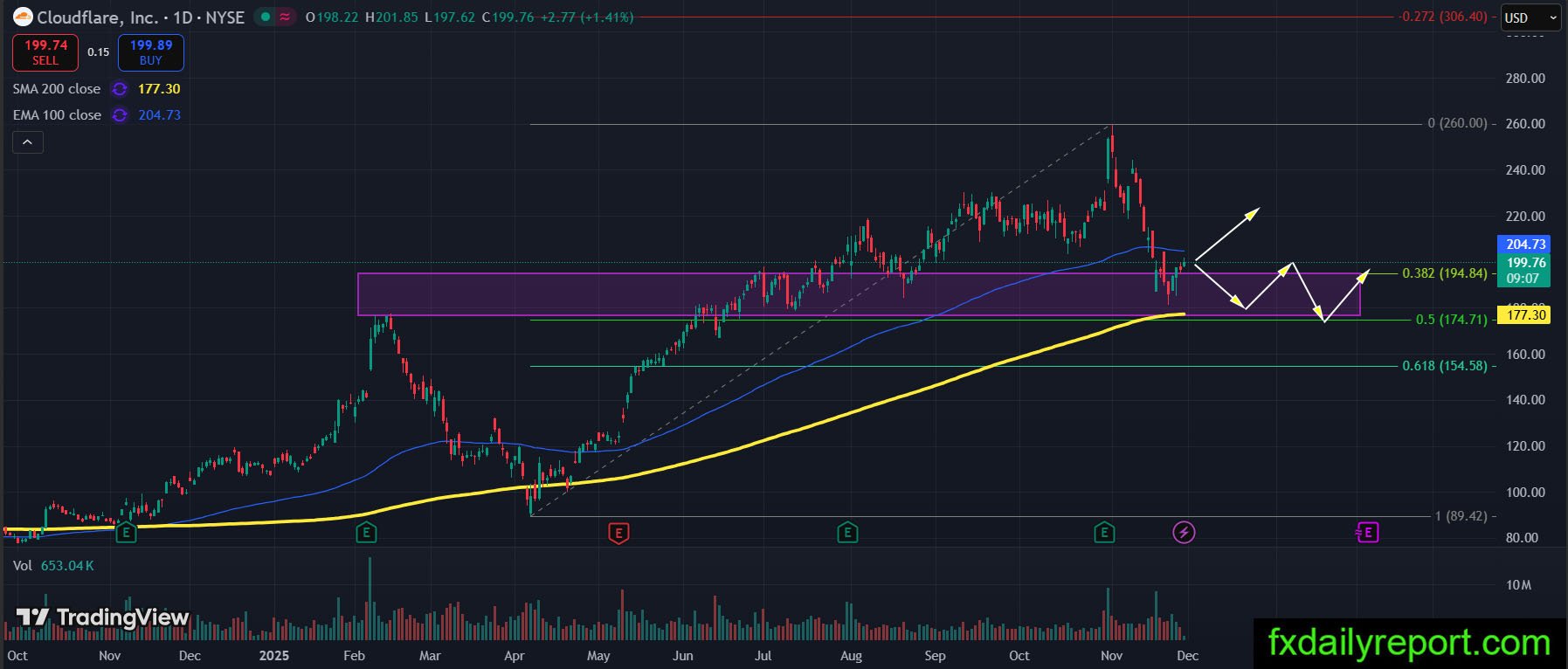Image resolution: width=1568 pixels, height=669 pixels.
Task: Click the yellow 177.30 price axis tag
Action: coord(1523,315)
